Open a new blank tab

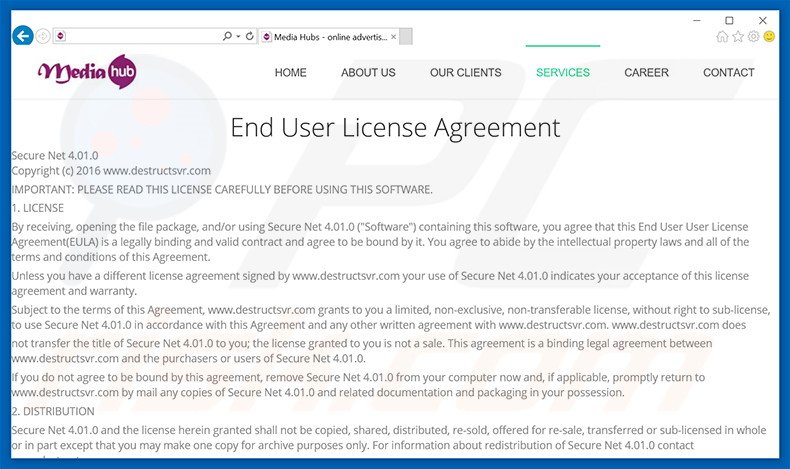tap(406, 37)
